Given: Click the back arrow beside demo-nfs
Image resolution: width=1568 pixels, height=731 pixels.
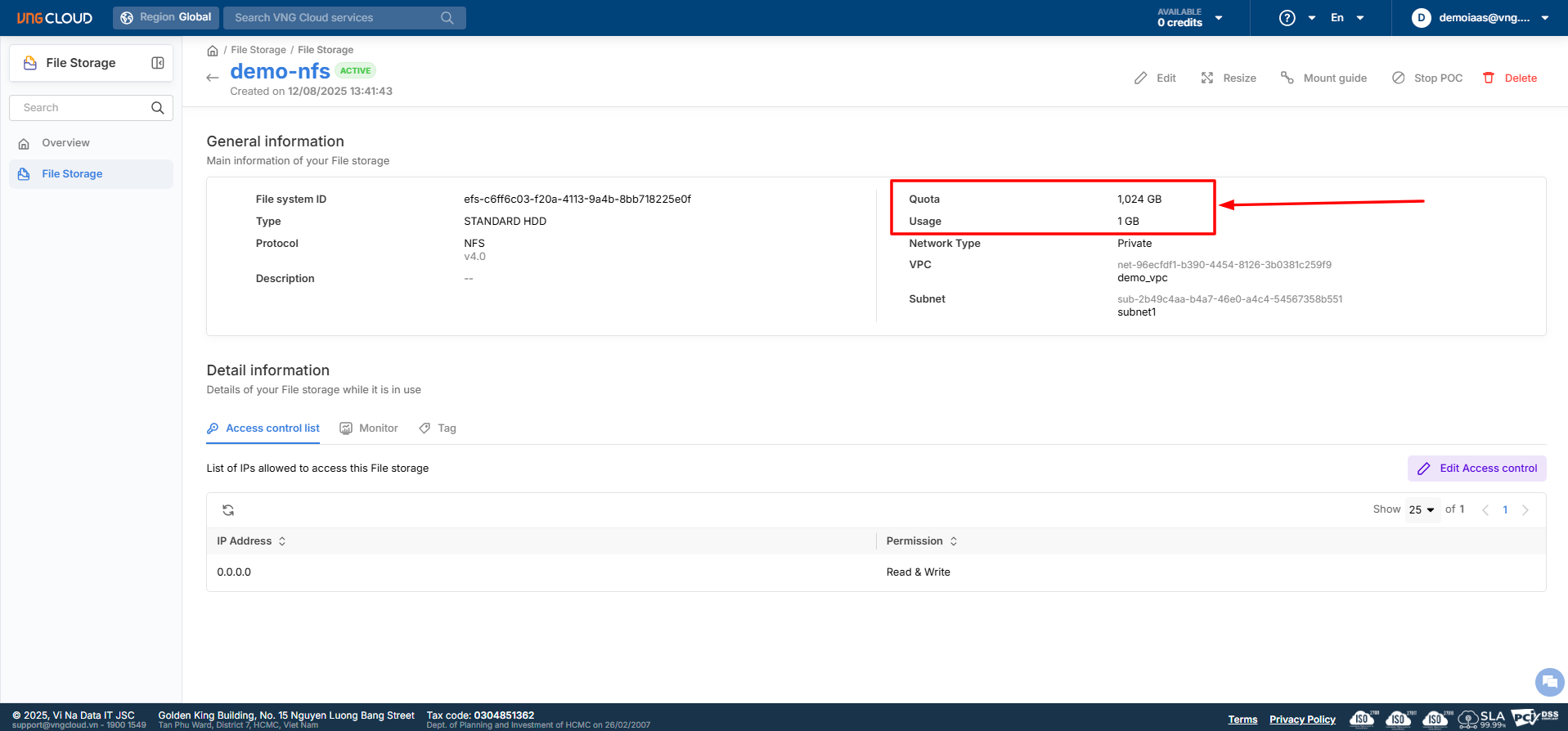Looking at the screenshot, I should (213, 78).
